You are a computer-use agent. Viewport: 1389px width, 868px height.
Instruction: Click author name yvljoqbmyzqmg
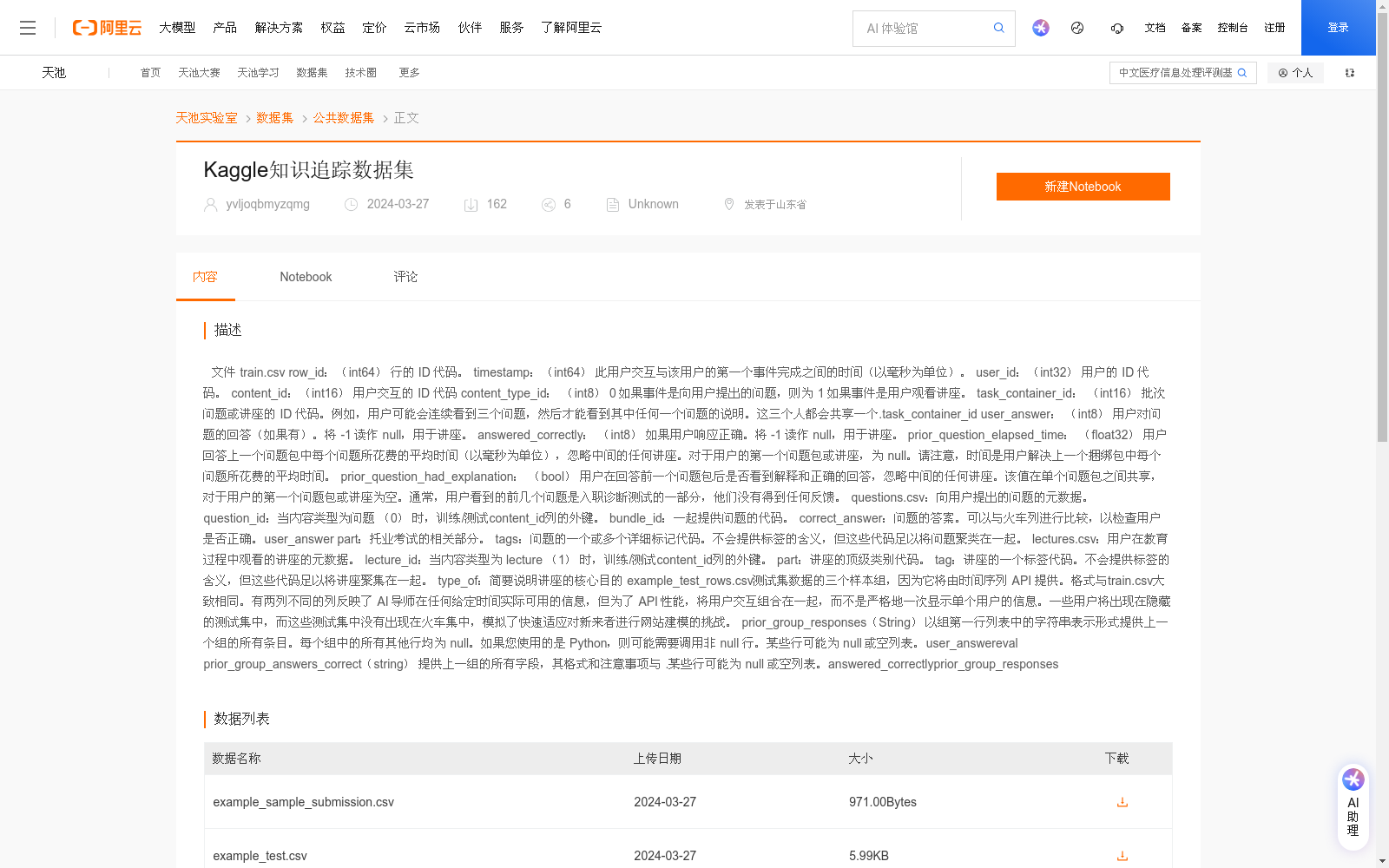267,204
